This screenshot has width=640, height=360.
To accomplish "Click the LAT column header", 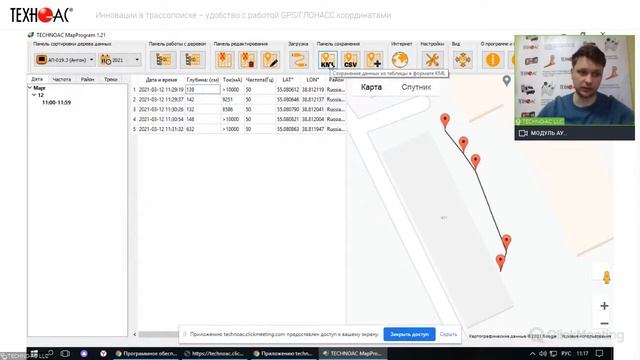I will pyautogui.click(x=288, y=80).
